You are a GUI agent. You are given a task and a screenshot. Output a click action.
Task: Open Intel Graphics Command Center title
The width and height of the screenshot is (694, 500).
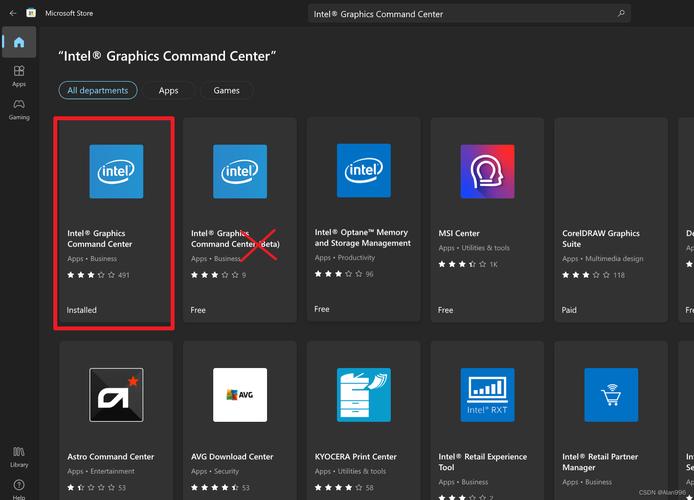point(100,238)
